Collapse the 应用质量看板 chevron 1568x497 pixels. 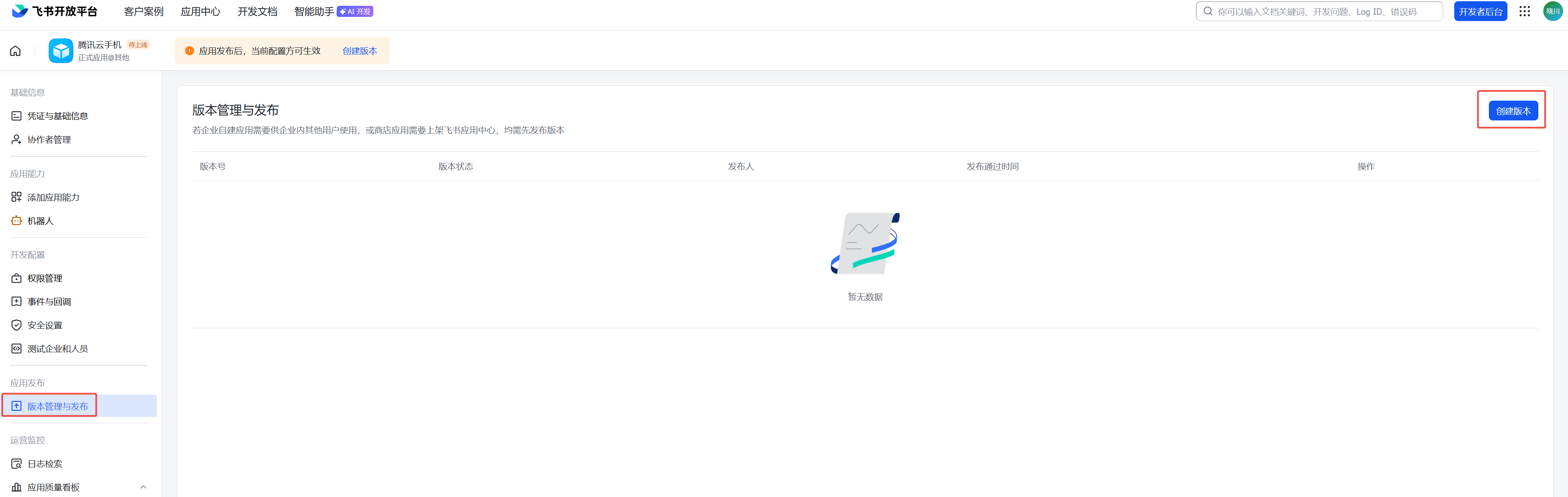point(143,487)
